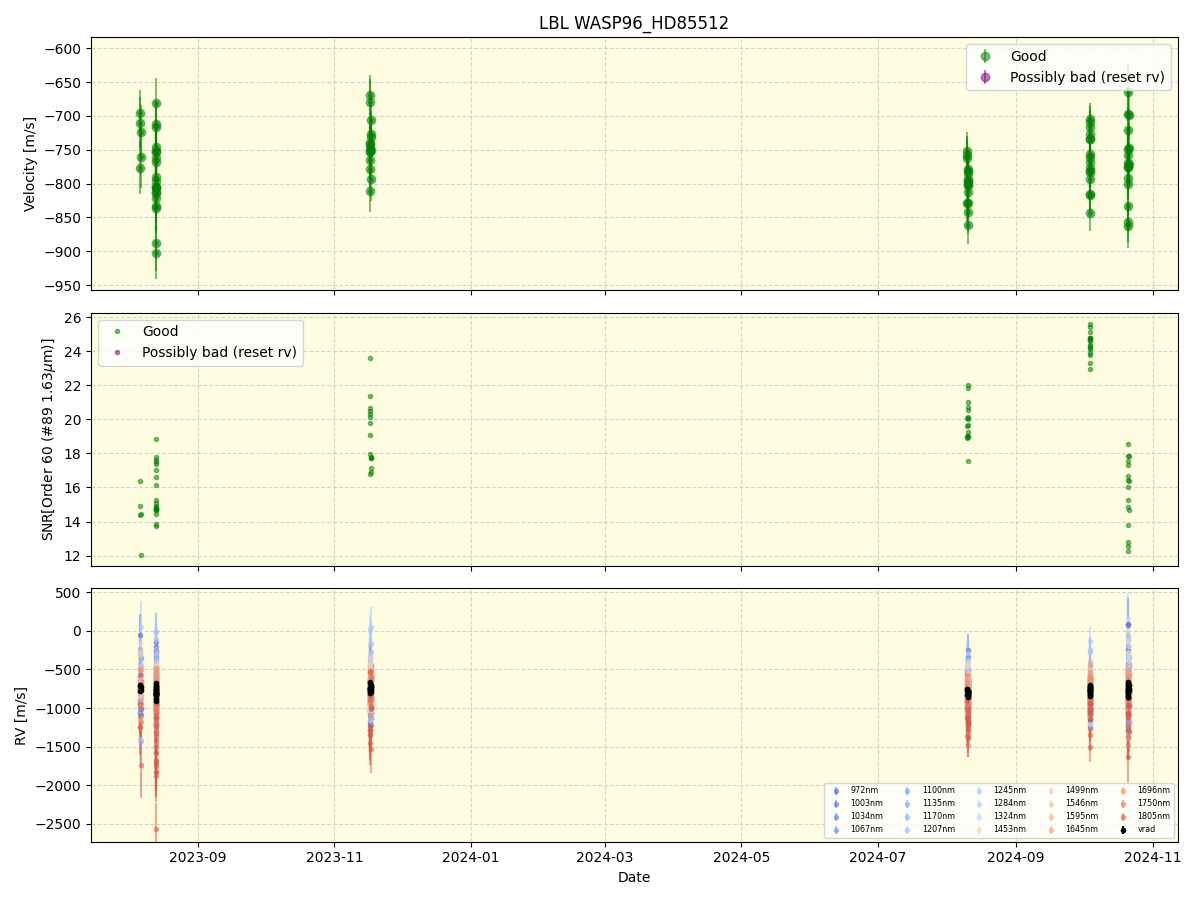Click the RV [m/s] axis label

click(x=21, y=715)
